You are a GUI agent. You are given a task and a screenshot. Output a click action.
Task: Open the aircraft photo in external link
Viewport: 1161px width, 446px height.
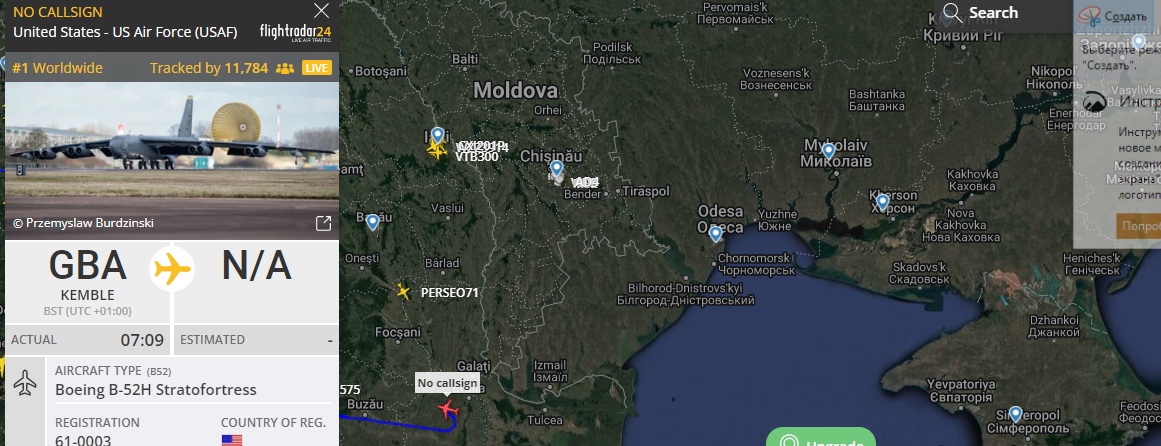tap(324, 223)
